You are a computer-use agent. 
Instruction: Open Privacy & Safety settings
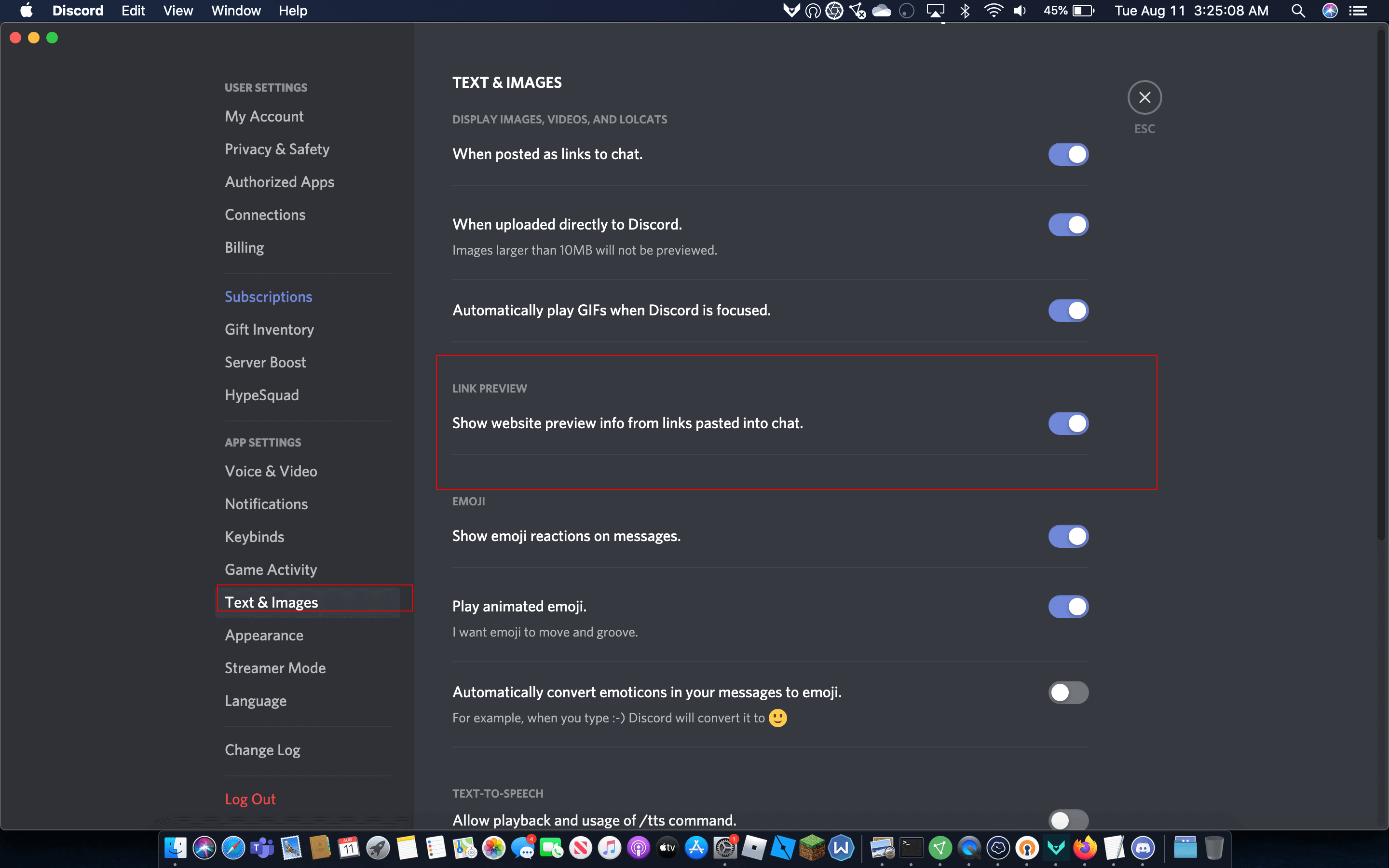coord(276,149)
